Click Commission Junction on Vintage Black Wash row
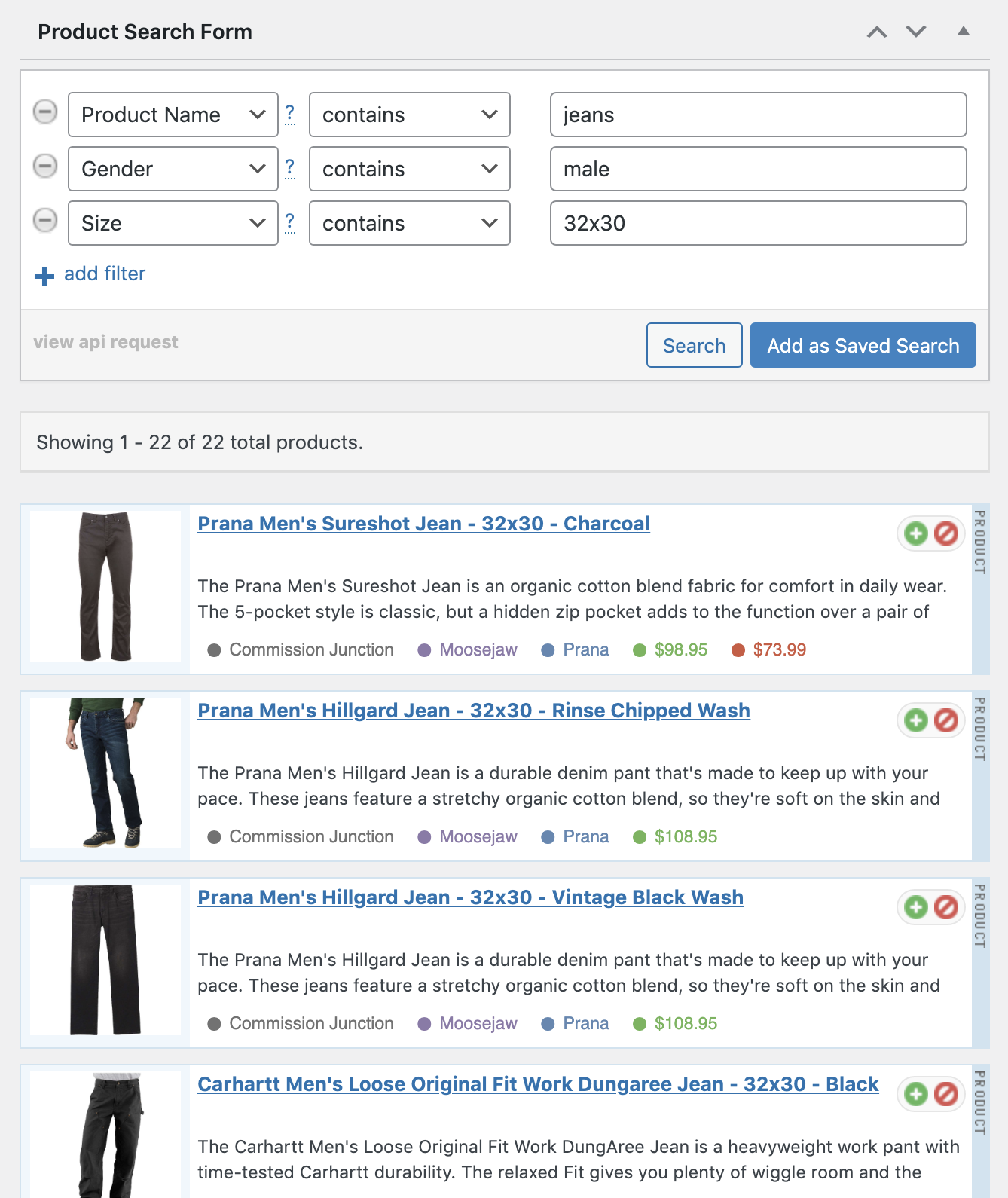The height and width of the screenshot is (1198, 1008). click(312, 1023)
